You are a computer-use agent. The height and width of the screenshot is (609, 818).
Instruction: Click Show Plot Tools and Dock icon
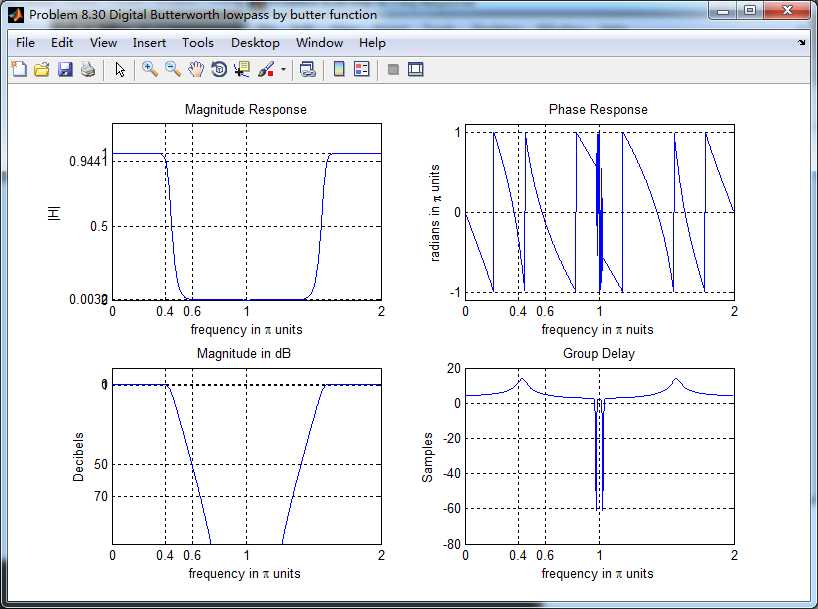(x=416, y=69)
